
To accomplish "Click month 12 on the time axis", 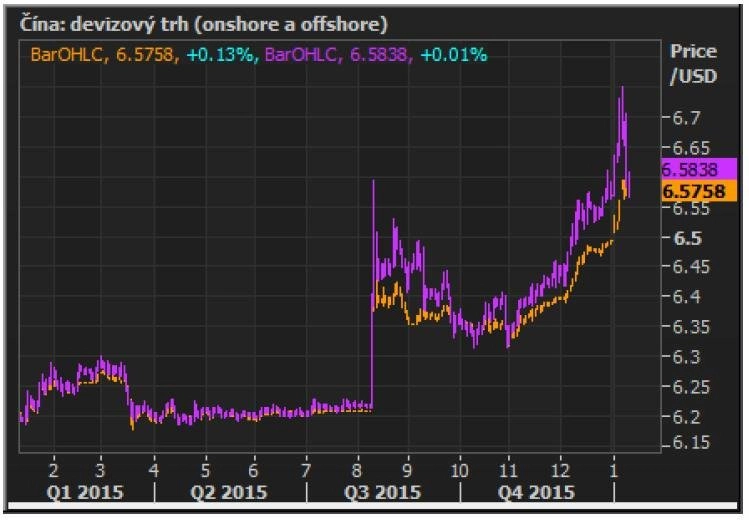I will point(560,470).
